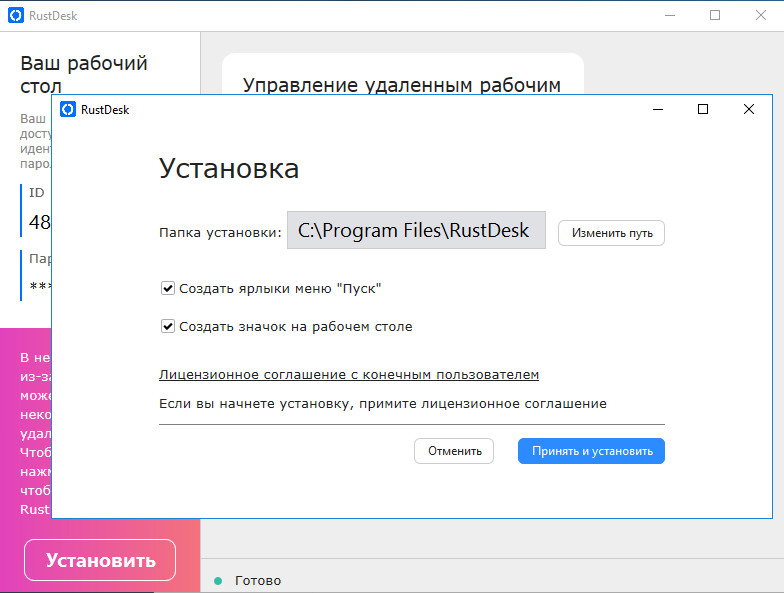Cancel installation with "Отменить" button
The width and height of the screenshot is (784, 593).
pos(454,451)
